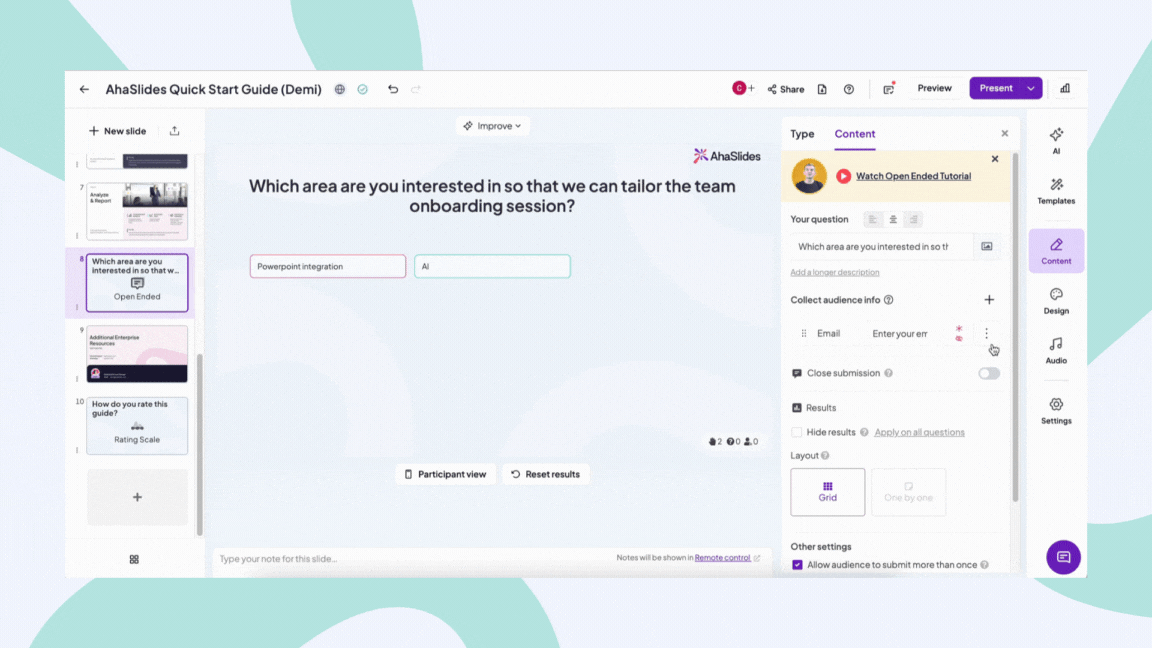Viewport: 1152px width, 648px height.
Task: Click the Present button
Action: [996, 88]
